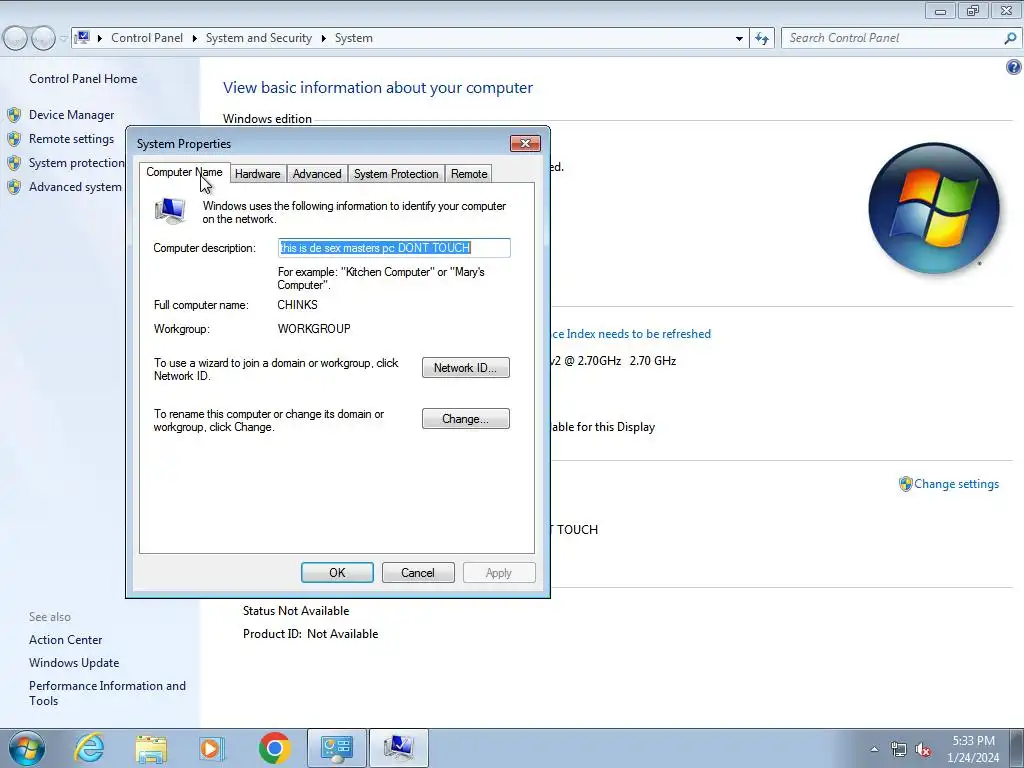
Task: Open Performance Information and Tools link
Action: tap(107, 693)
